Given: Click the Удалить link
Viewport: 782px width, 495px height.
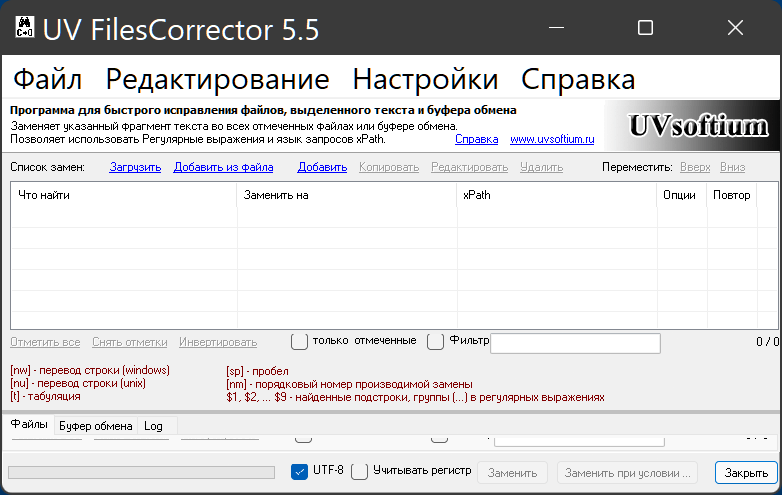Looking at the screenshot, I should click(542, 167).
